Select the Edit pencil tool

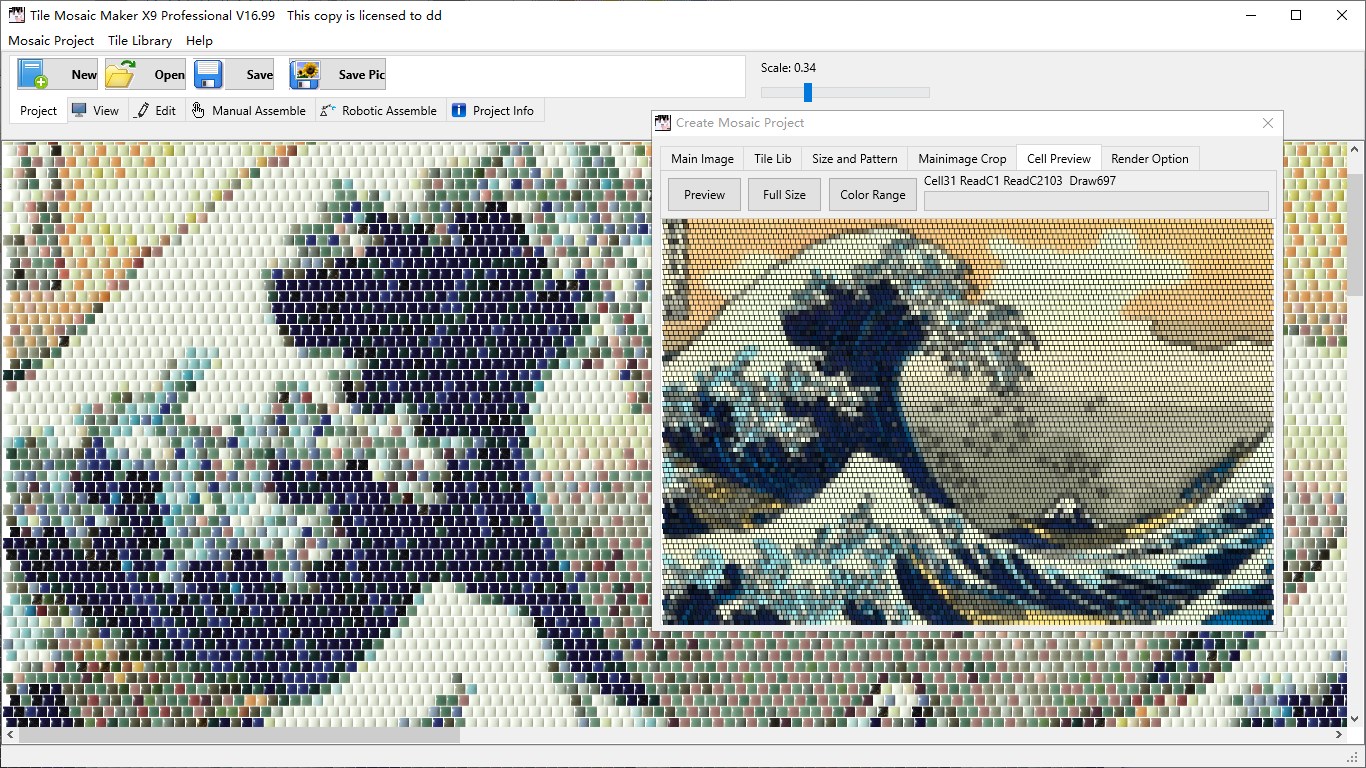point(156,110)
